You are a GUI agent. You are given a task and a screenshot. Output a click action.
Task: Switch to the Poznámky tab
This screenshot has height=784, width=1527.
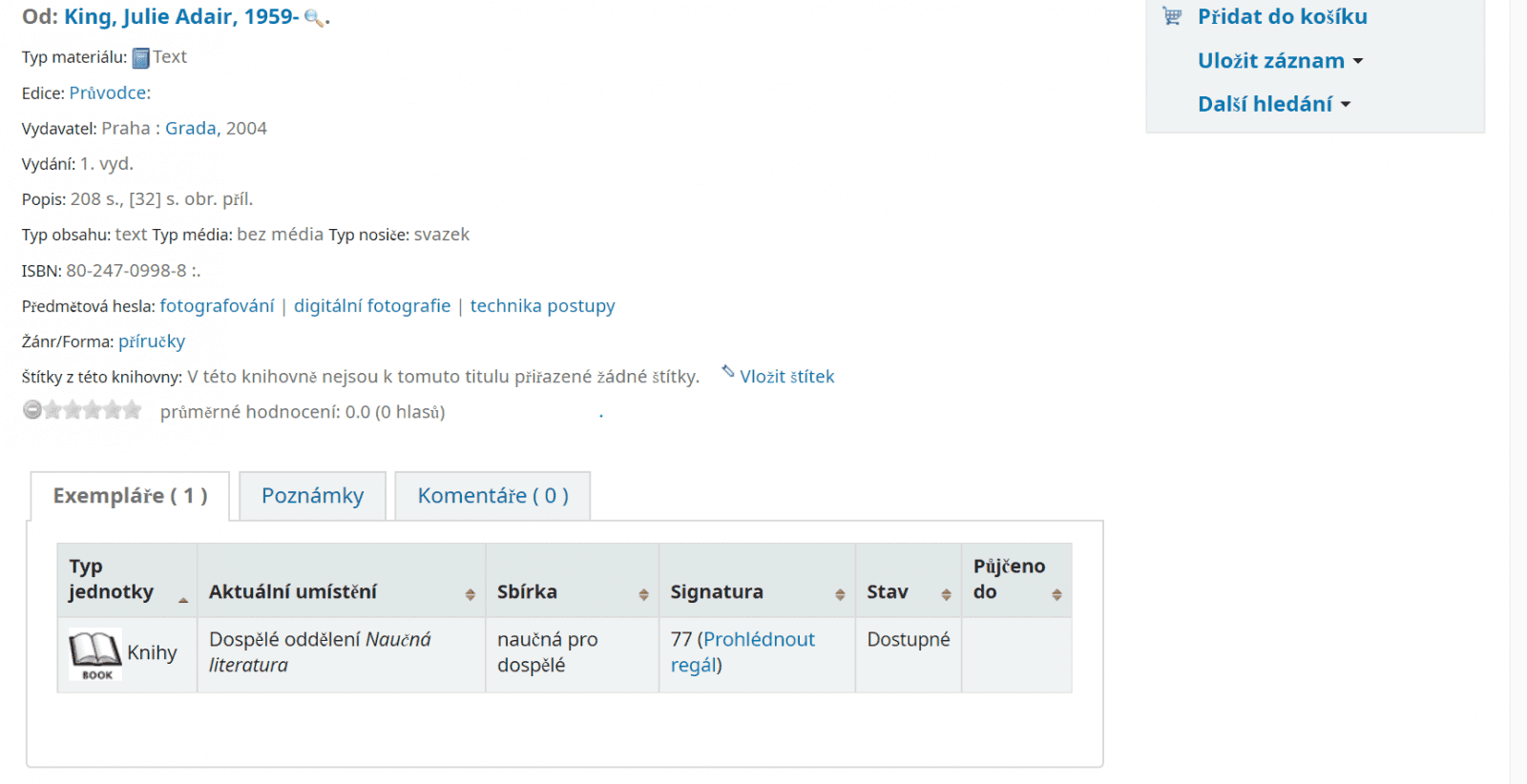[312, 496]
